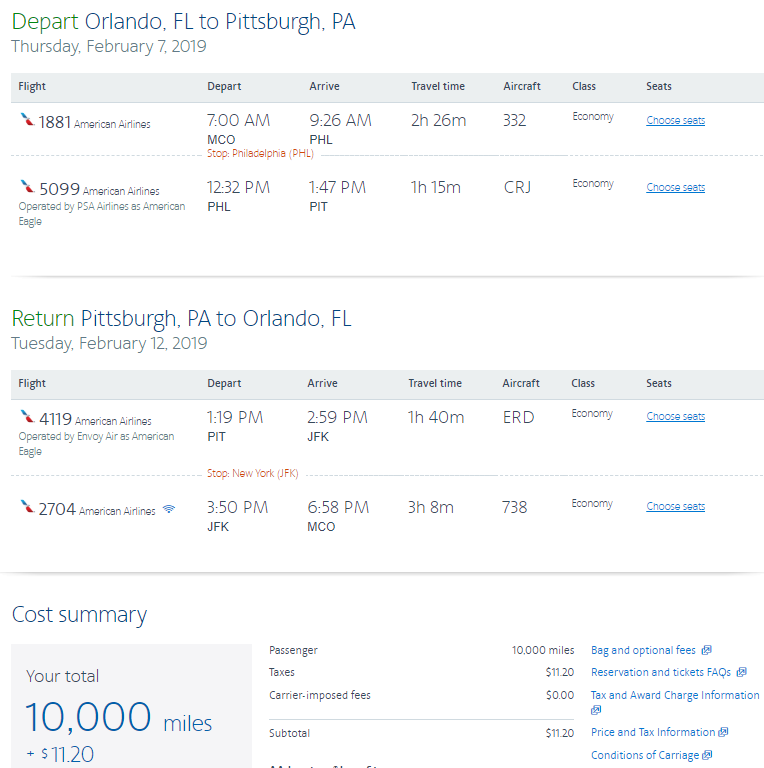Click the new-window icon after Conditions of Carriage
This screenshot has width=764, height=768.
pyautogui.click(x=707, y=755)
